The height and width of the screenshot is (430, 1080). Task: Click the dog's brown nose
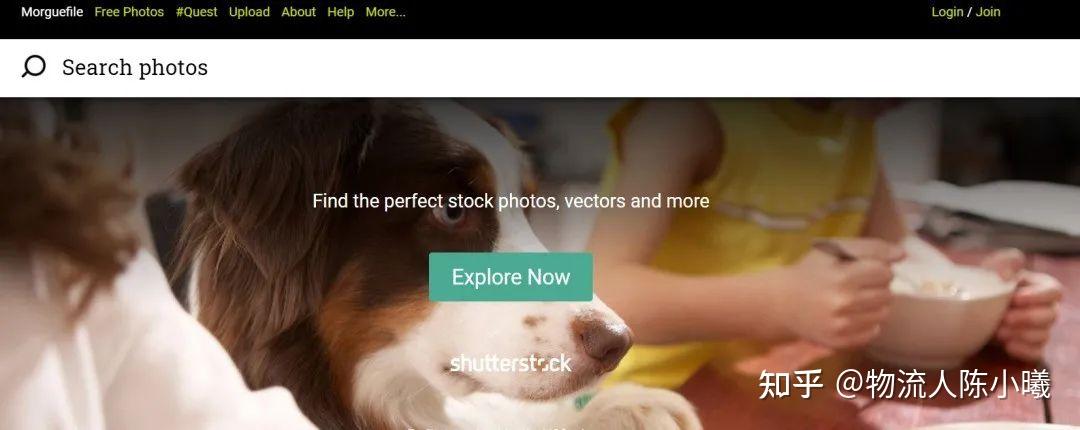604,339
